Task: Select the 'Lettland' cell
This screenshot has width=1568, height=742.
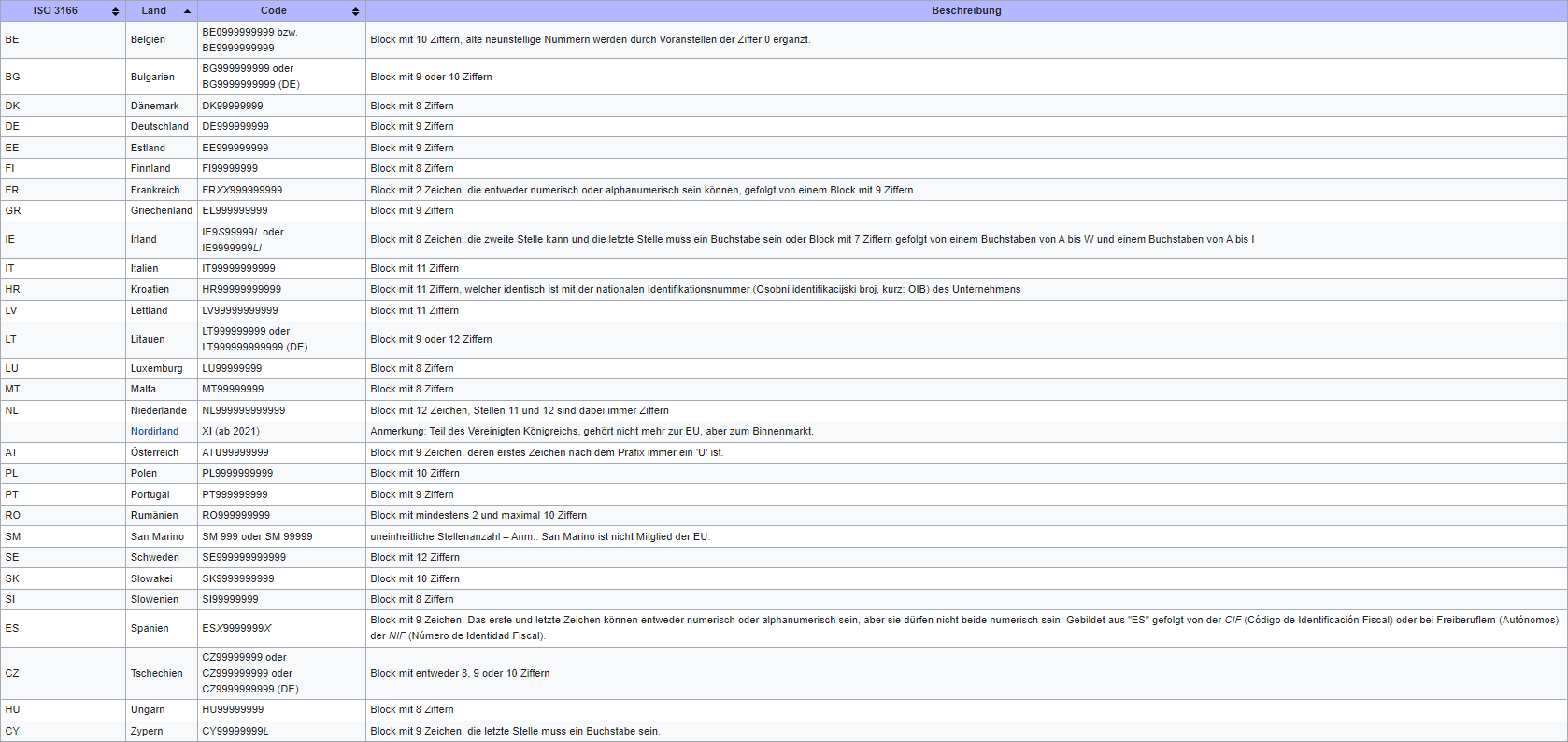Action: 162,310
